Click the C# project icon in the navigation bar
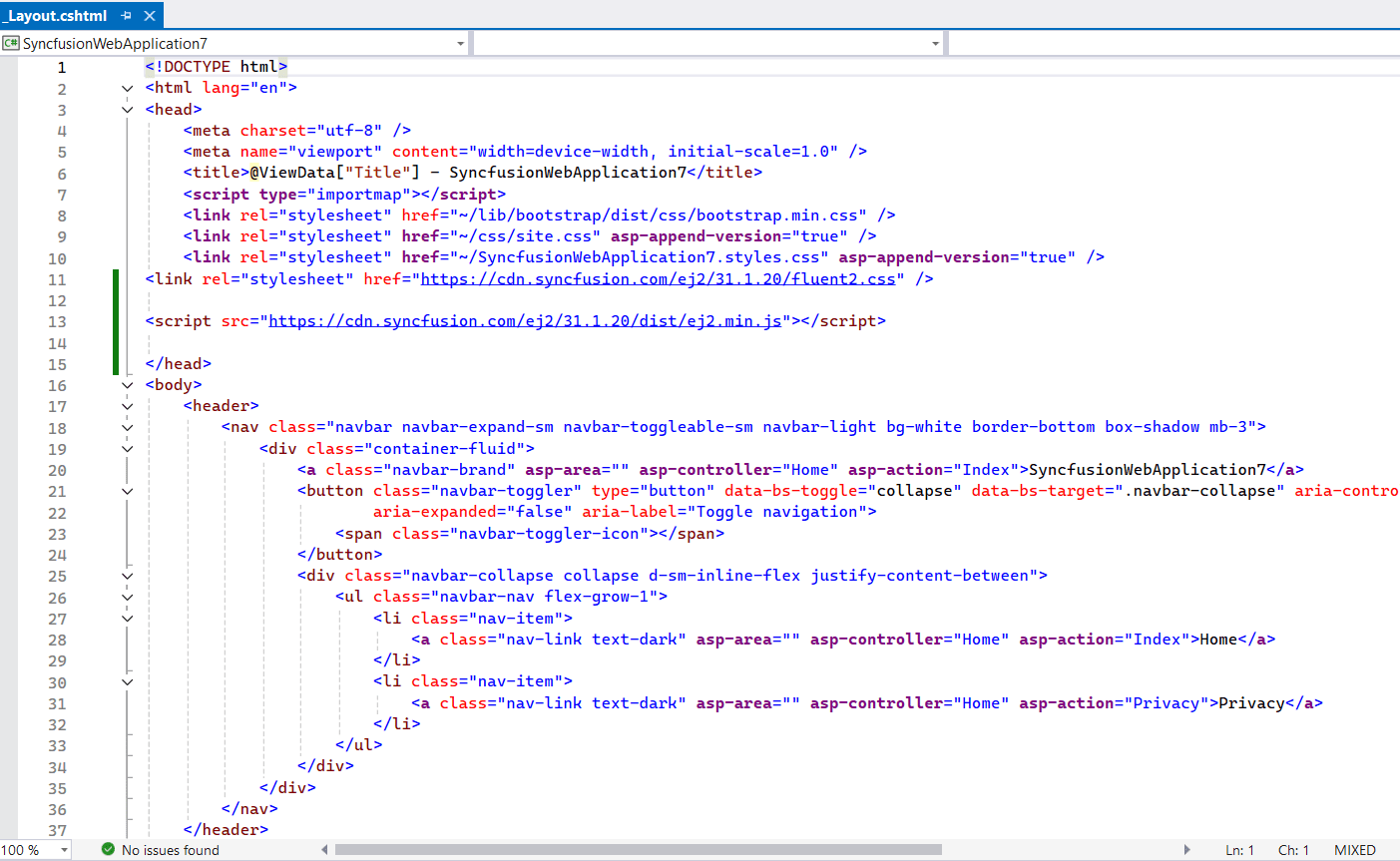The height and width of the screenshot is (861, 1400). pos(11,42)
